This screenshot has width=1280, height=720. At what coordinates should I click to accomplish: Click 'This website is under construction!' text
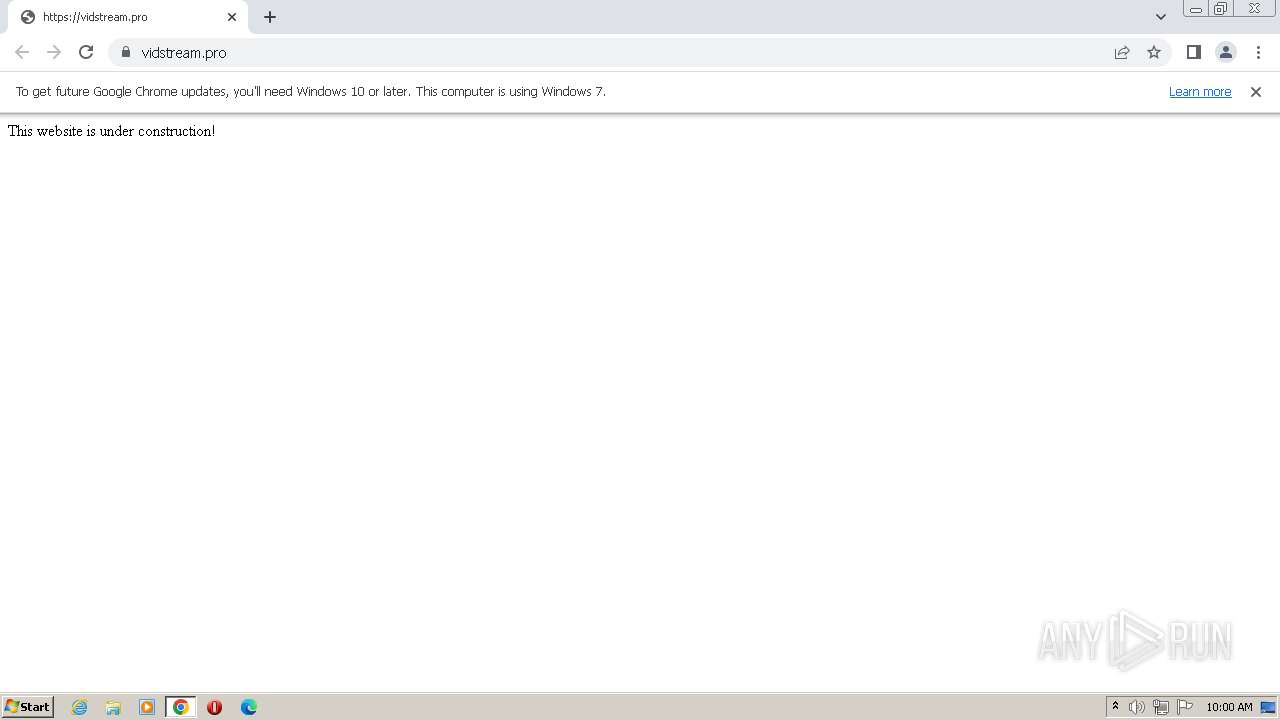(111, 131)
